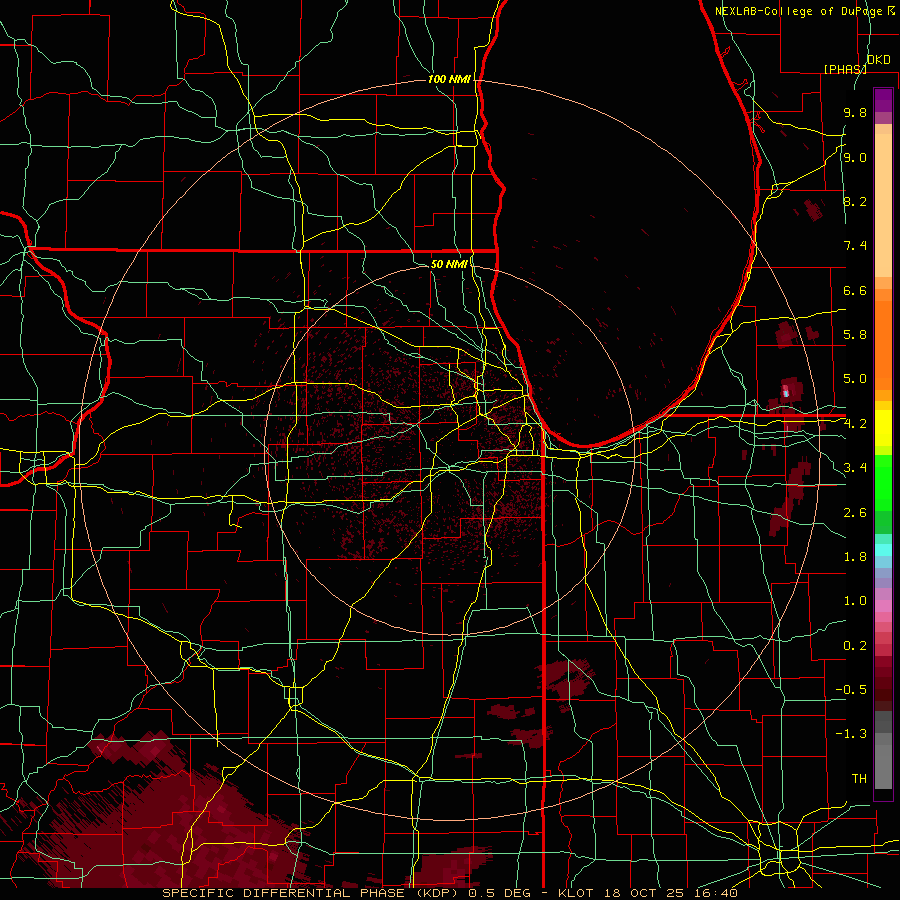Click the 9.8 value on the color scale
The image size is (900, 900).
pos(855,112)
